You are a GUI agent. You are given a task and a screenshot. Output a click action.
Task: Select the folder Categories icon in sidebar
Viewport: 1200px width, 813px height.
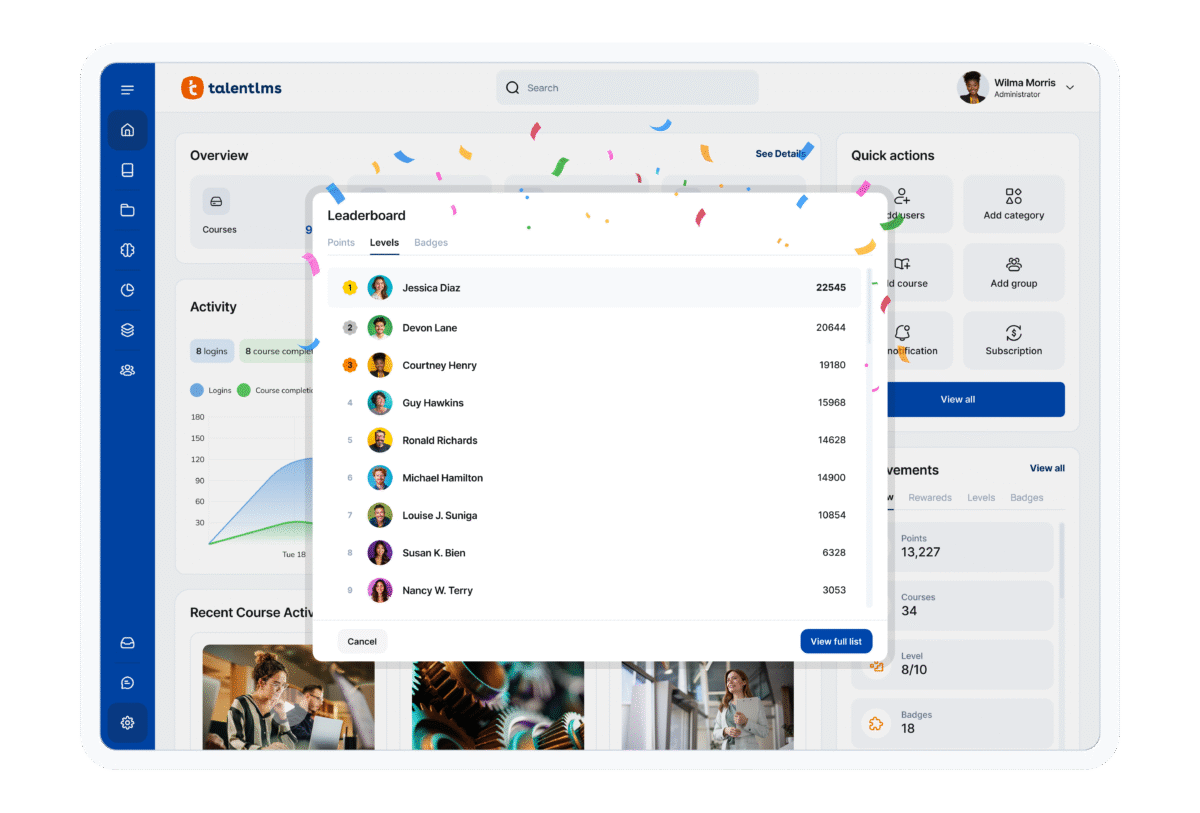[127, 210]
